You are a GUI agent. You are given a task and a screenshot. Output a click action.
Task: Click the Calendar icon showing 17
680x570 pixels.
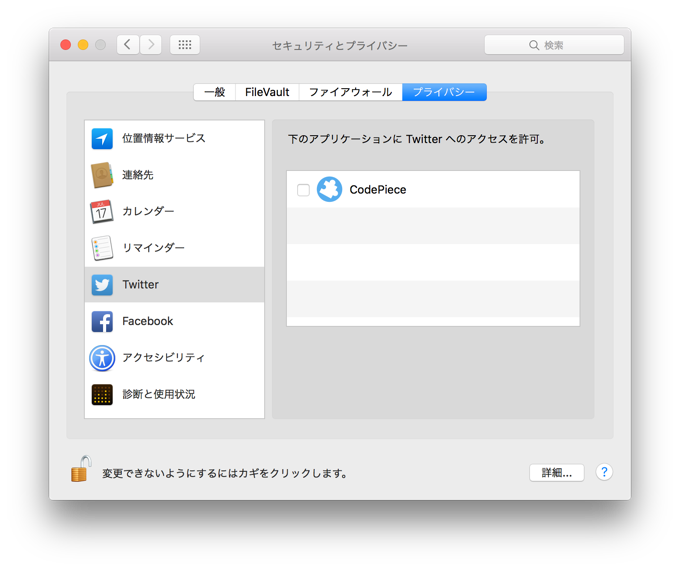[102, 211]
